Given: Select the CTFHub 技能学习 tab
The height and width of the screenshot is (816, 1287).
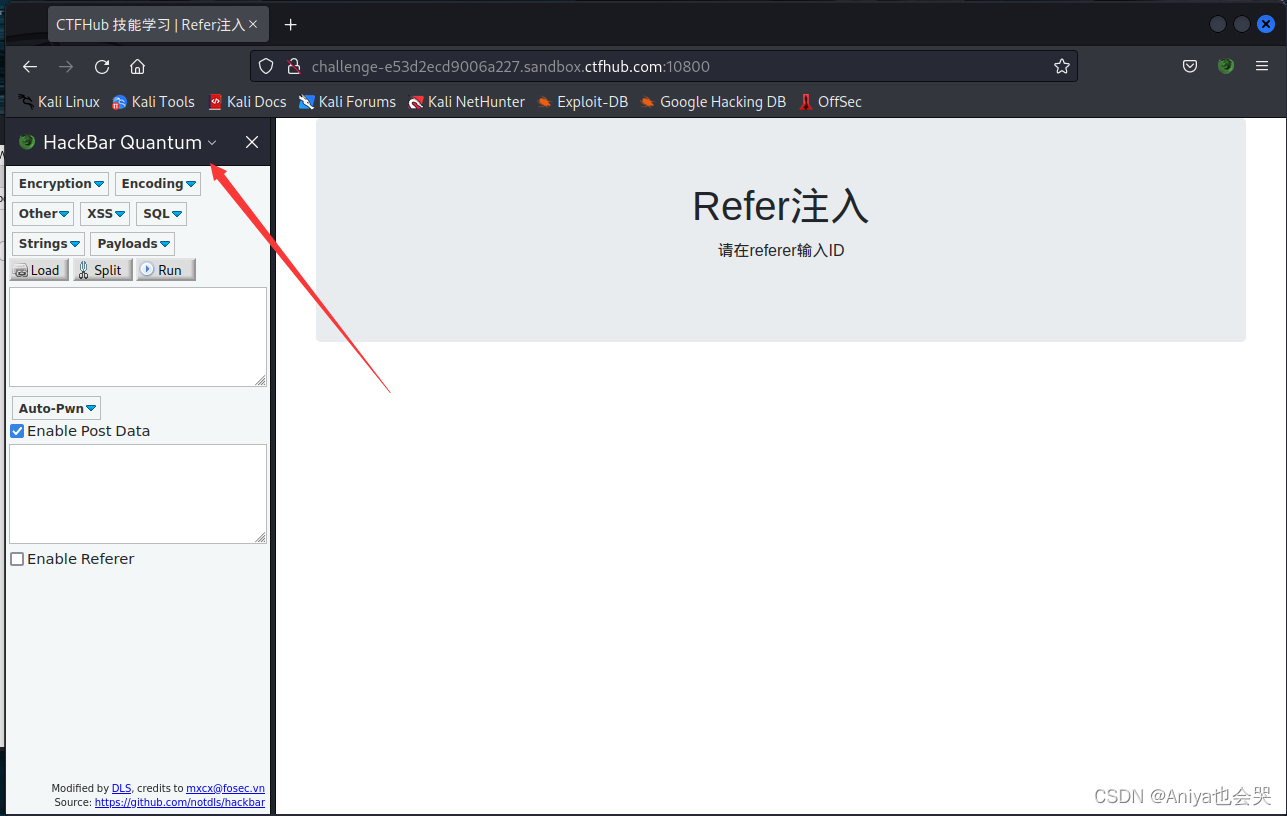Looking at the screenshot, I should pos(158,25).
